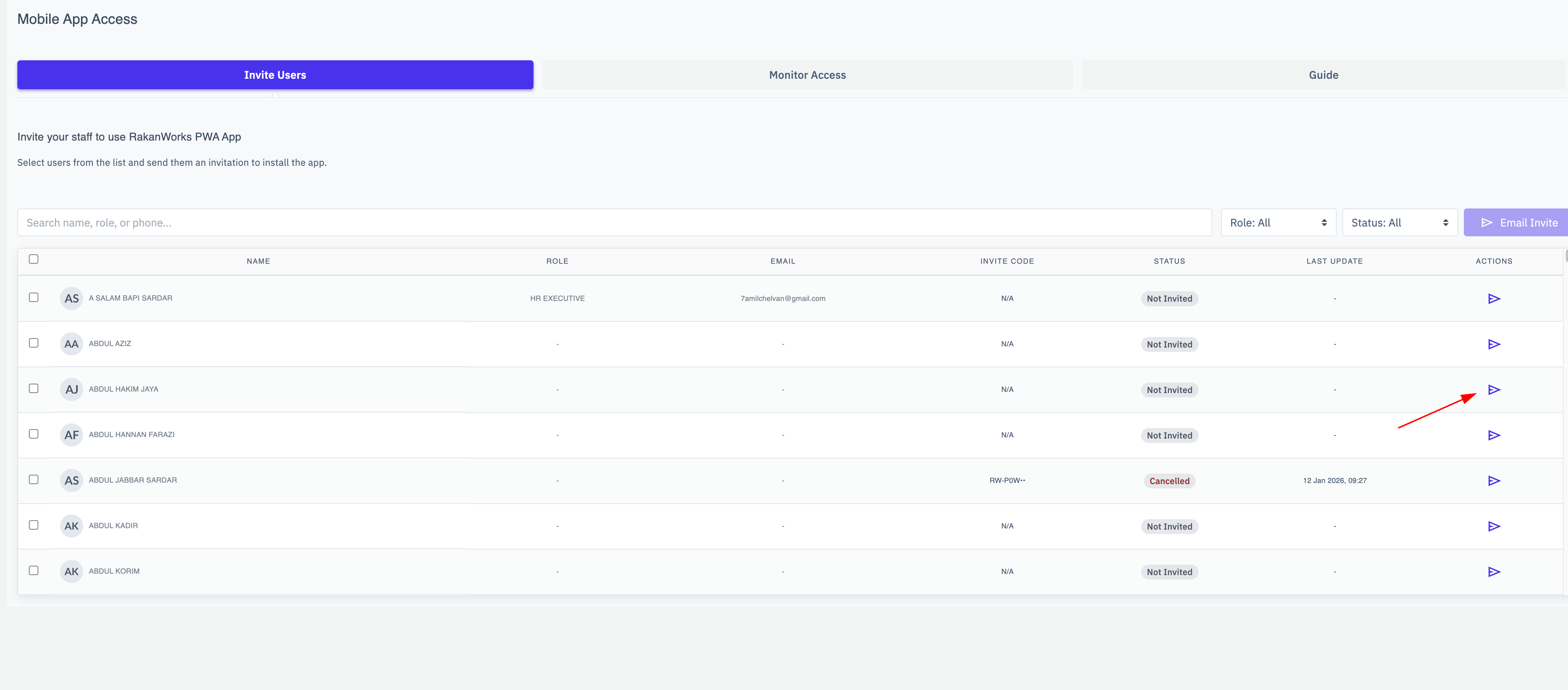Click AS avatar of A SALAM BAPI SARDAR
Screen dimensions: 1568x690
71,299
